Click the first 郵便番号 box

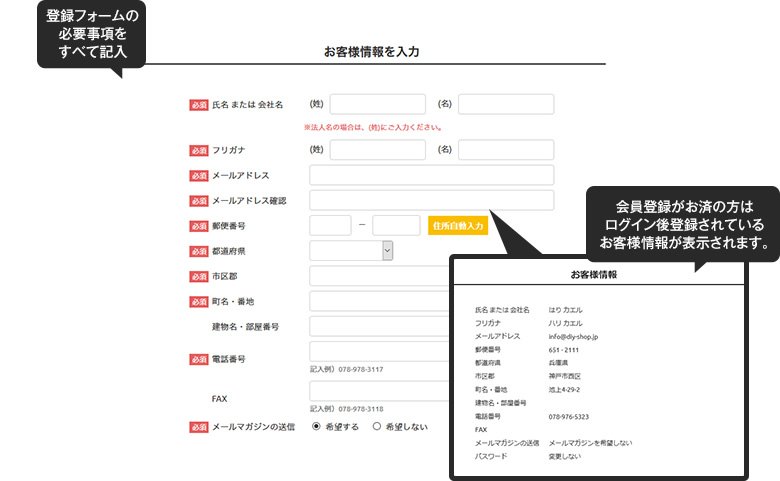pos(330,226)
